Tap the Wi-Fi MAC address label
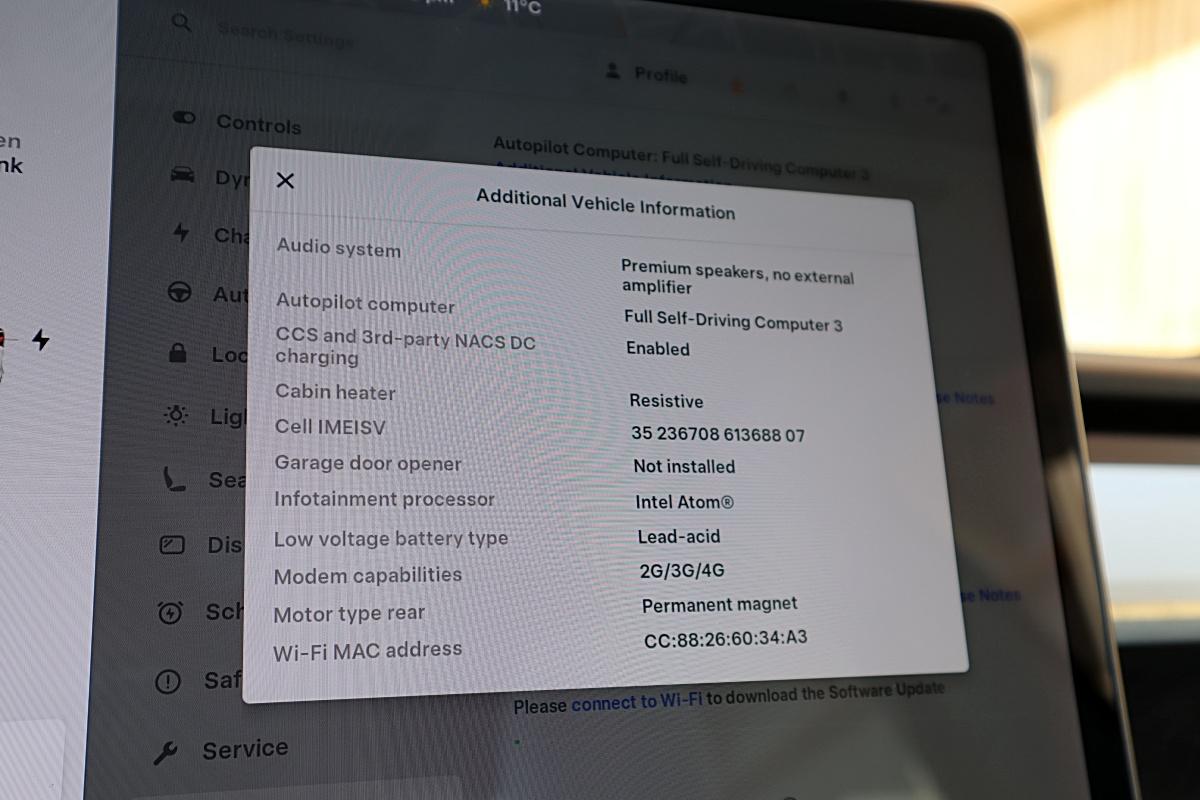Screen dimensions: 1200x800 point(368,651)
